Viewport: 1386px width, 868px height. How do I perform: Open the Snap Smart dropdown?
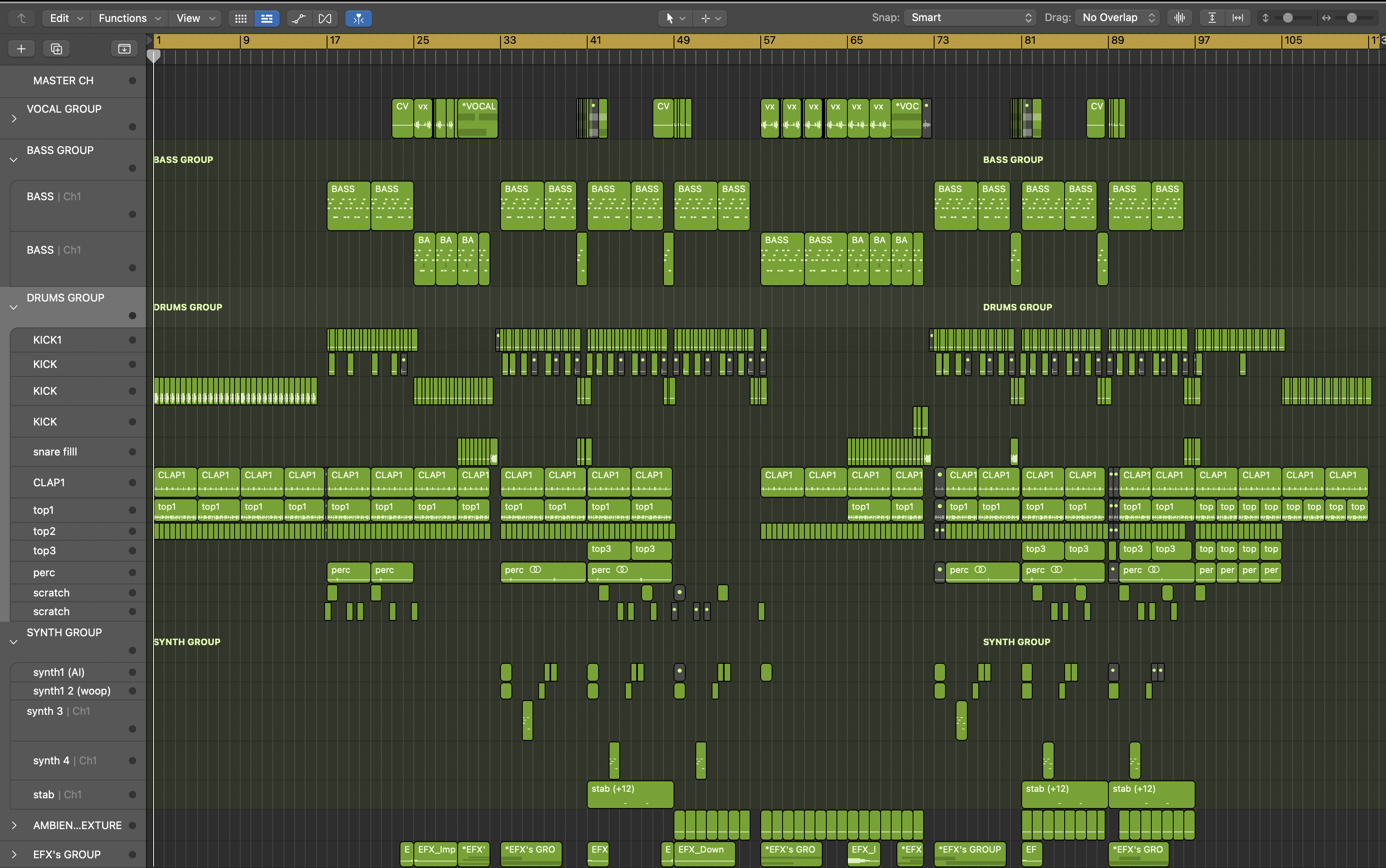coord(970,18)
